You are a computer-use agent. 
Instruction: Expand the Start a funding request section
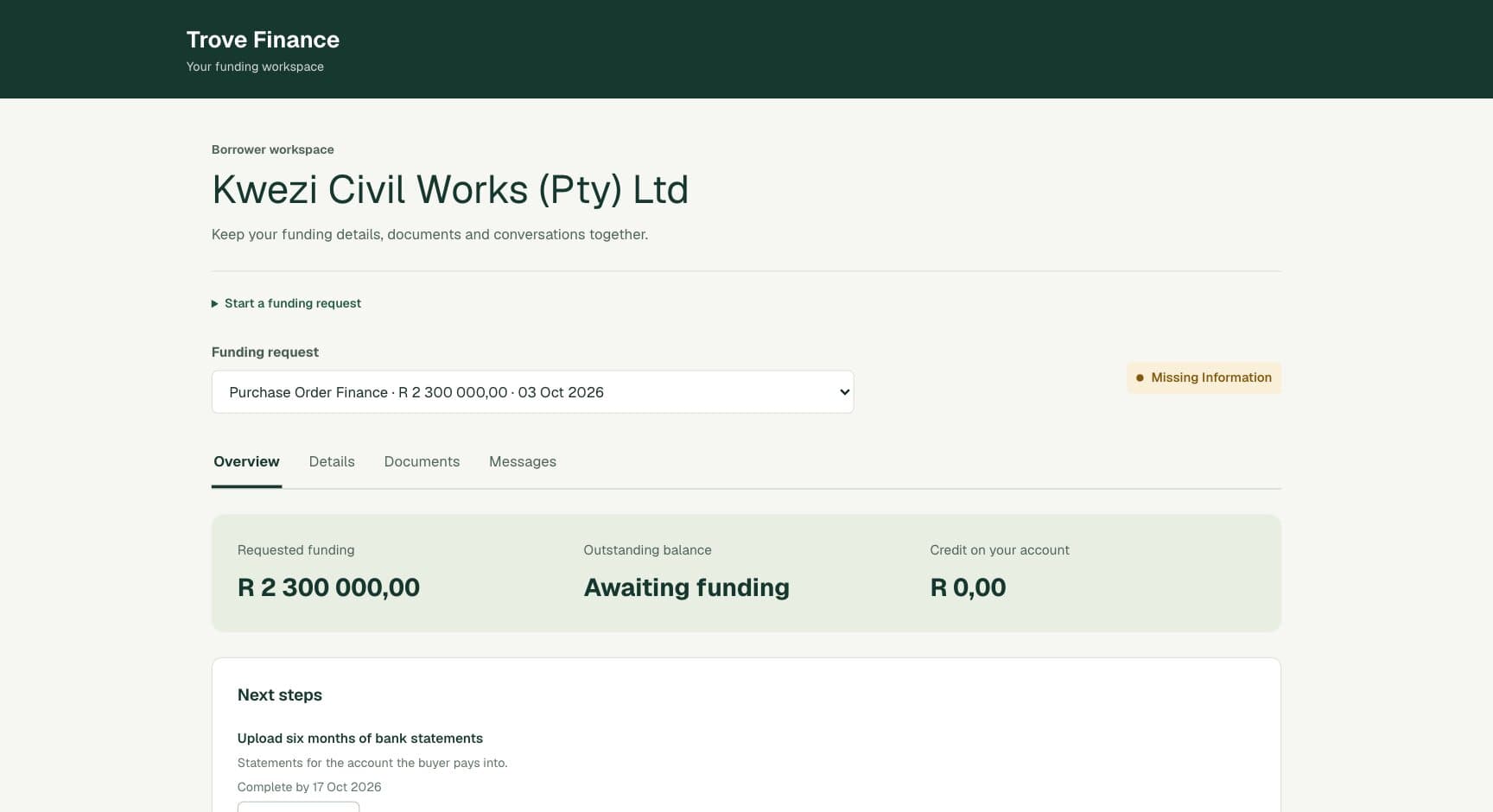(286, 303)
